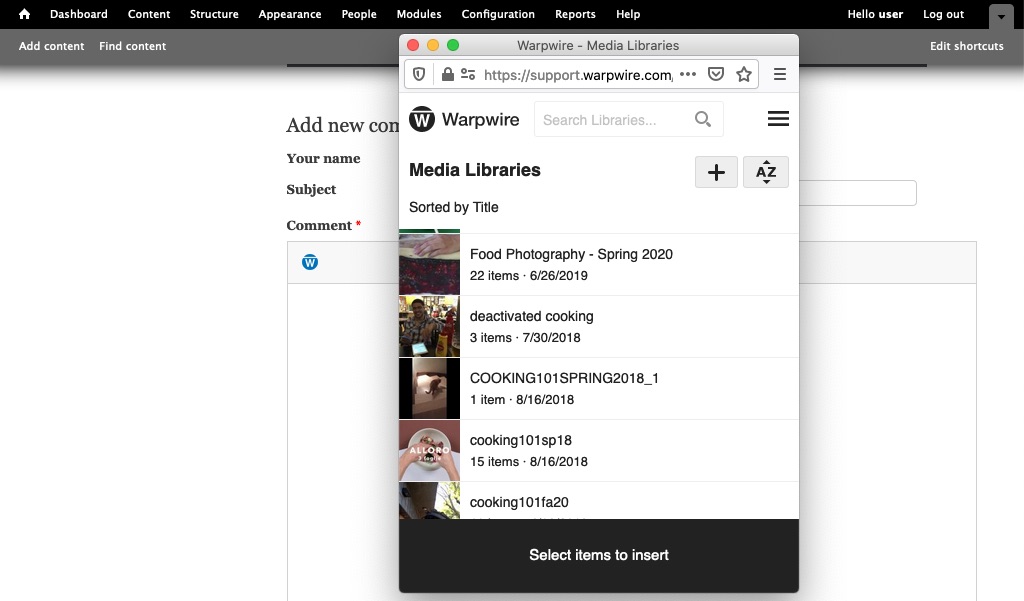This screenshot has width=1024, height=601.
Task: Open the deactivated cooking library
Action: (x=599, y=327)
